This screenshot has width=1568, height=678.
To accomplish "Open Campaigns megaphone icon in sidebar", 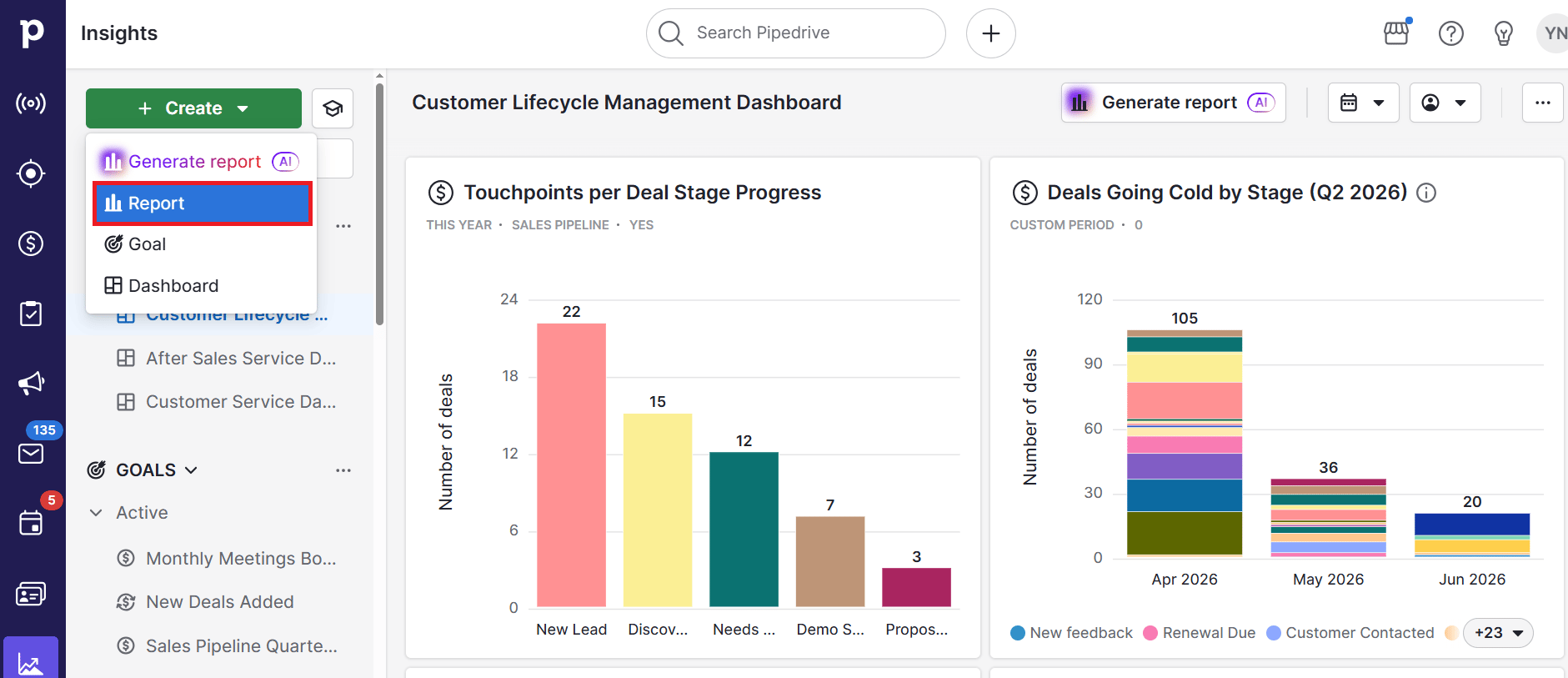I will 31,384.
